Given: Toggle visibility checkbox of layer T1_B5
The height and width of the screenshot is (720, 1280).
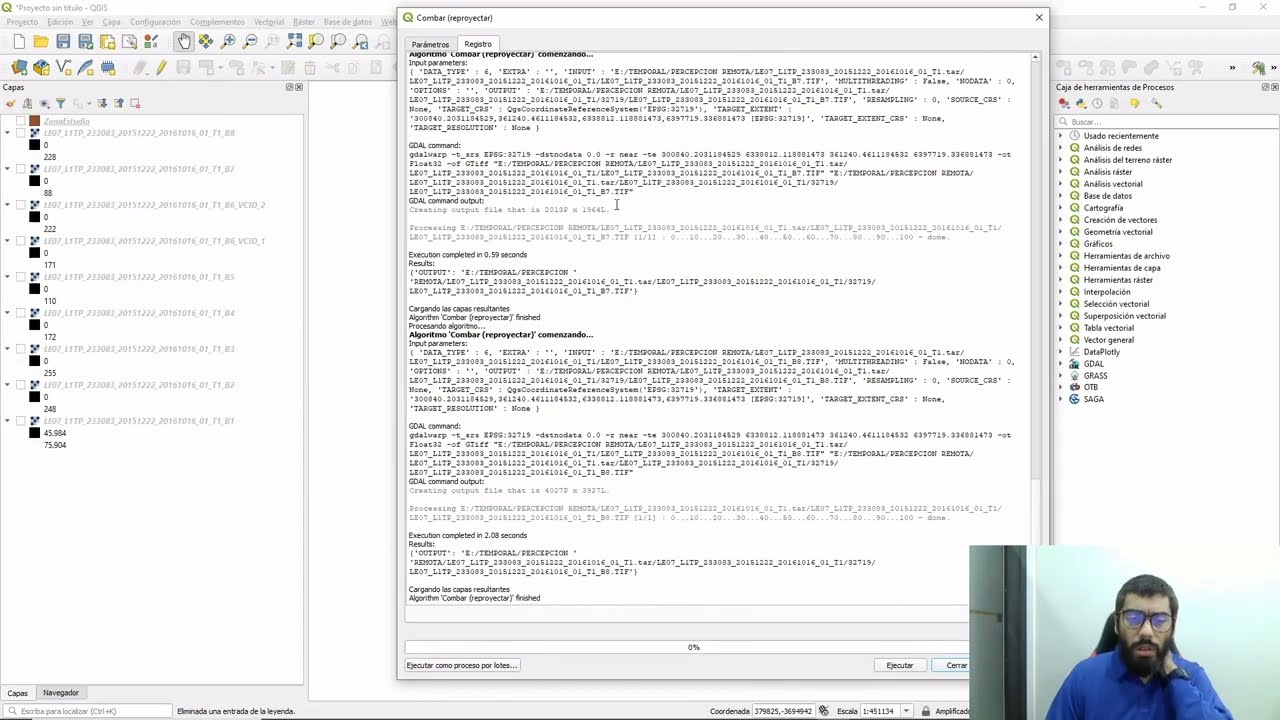Looking at the screenshot, I should (21, 277).
